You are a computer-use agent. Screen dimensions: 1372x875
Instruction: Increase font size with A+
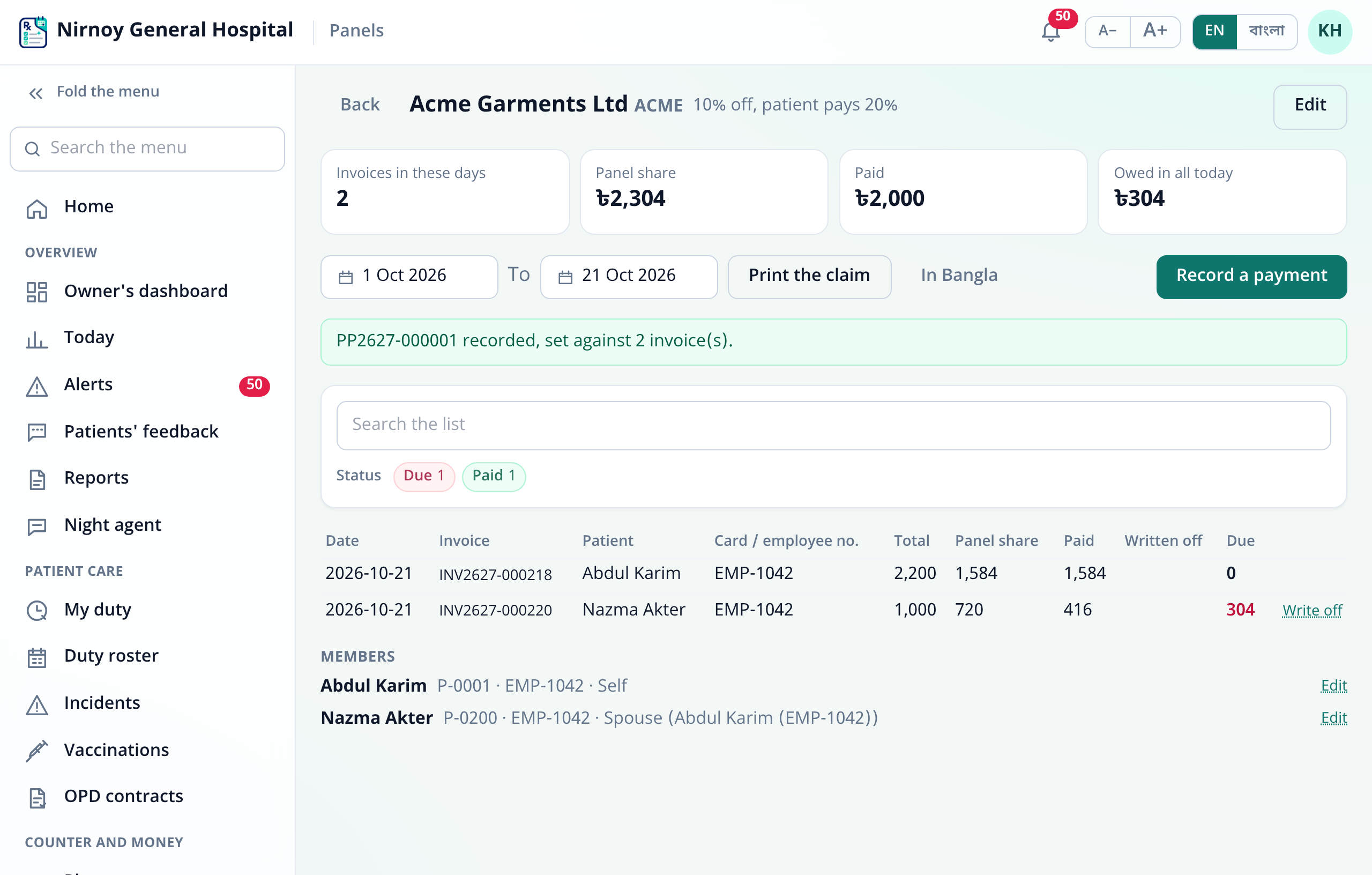click(x=1155, y=31)
